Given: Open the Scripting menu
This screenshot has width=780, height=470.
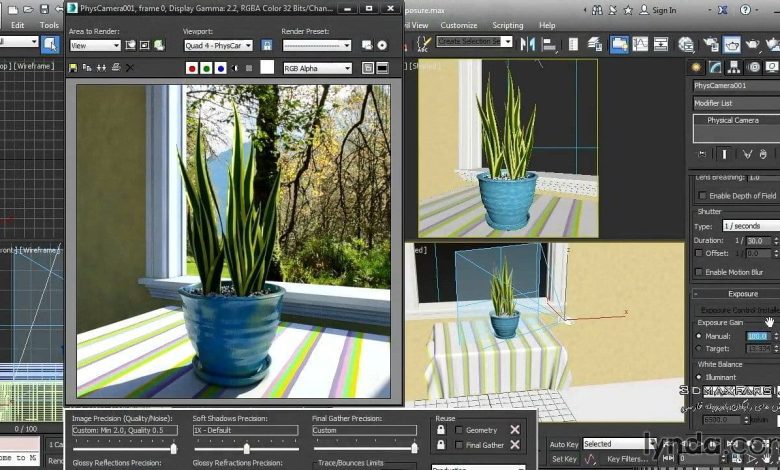Looking at the screenshot, I should [507, 25].
